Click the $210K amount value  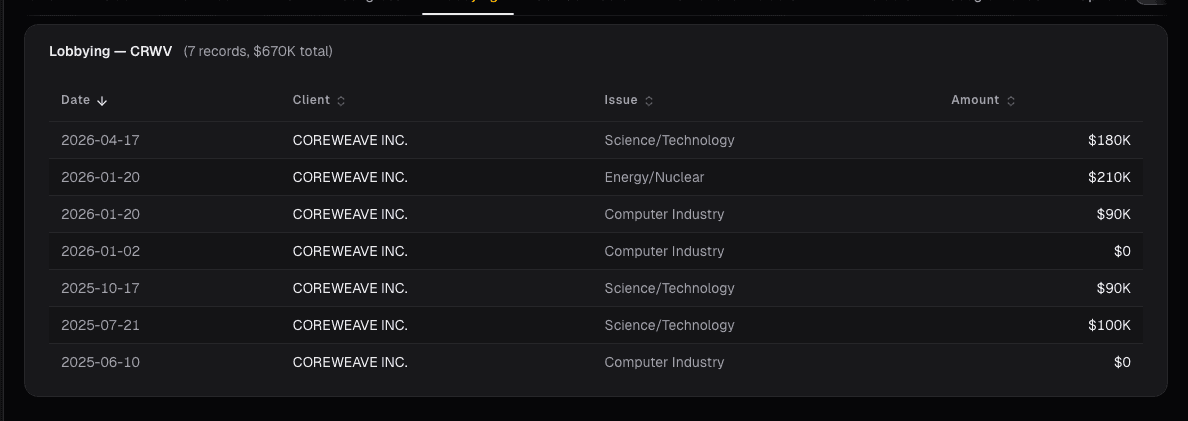(x=1109, y=178)
